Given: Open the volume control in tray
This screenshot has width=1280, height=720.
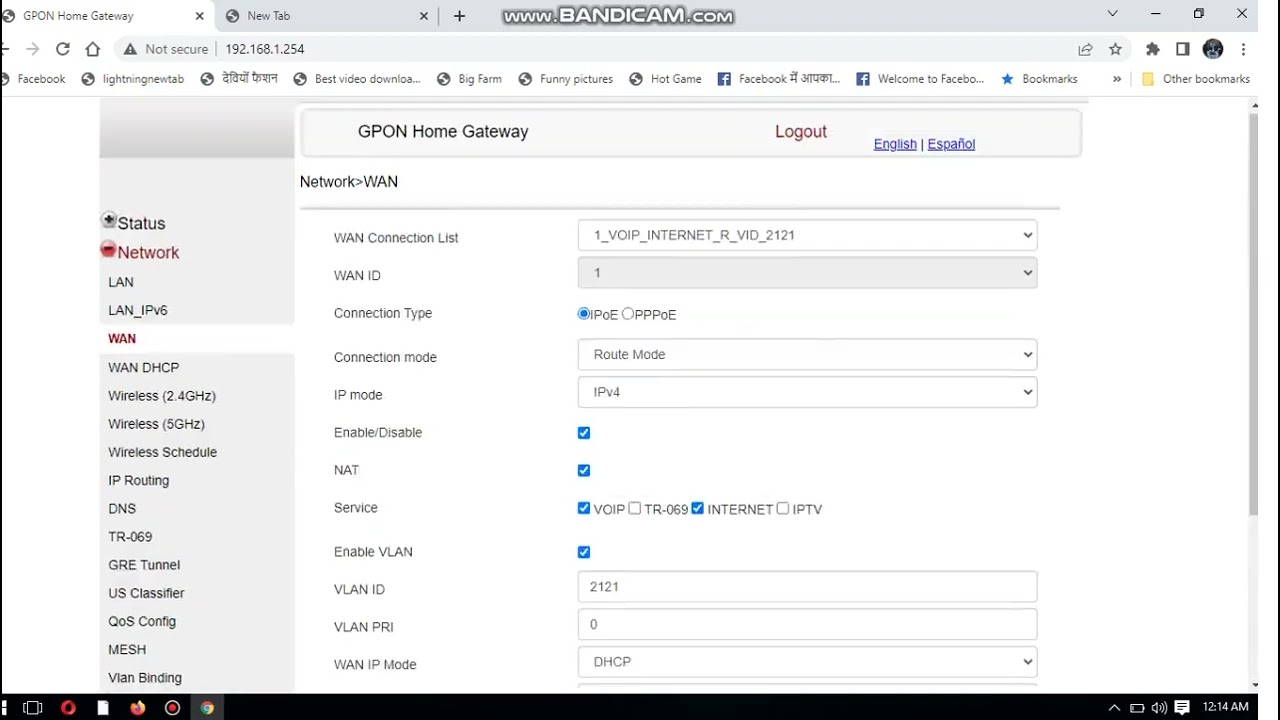Looking at the screenshot, I should (1159, 708).
